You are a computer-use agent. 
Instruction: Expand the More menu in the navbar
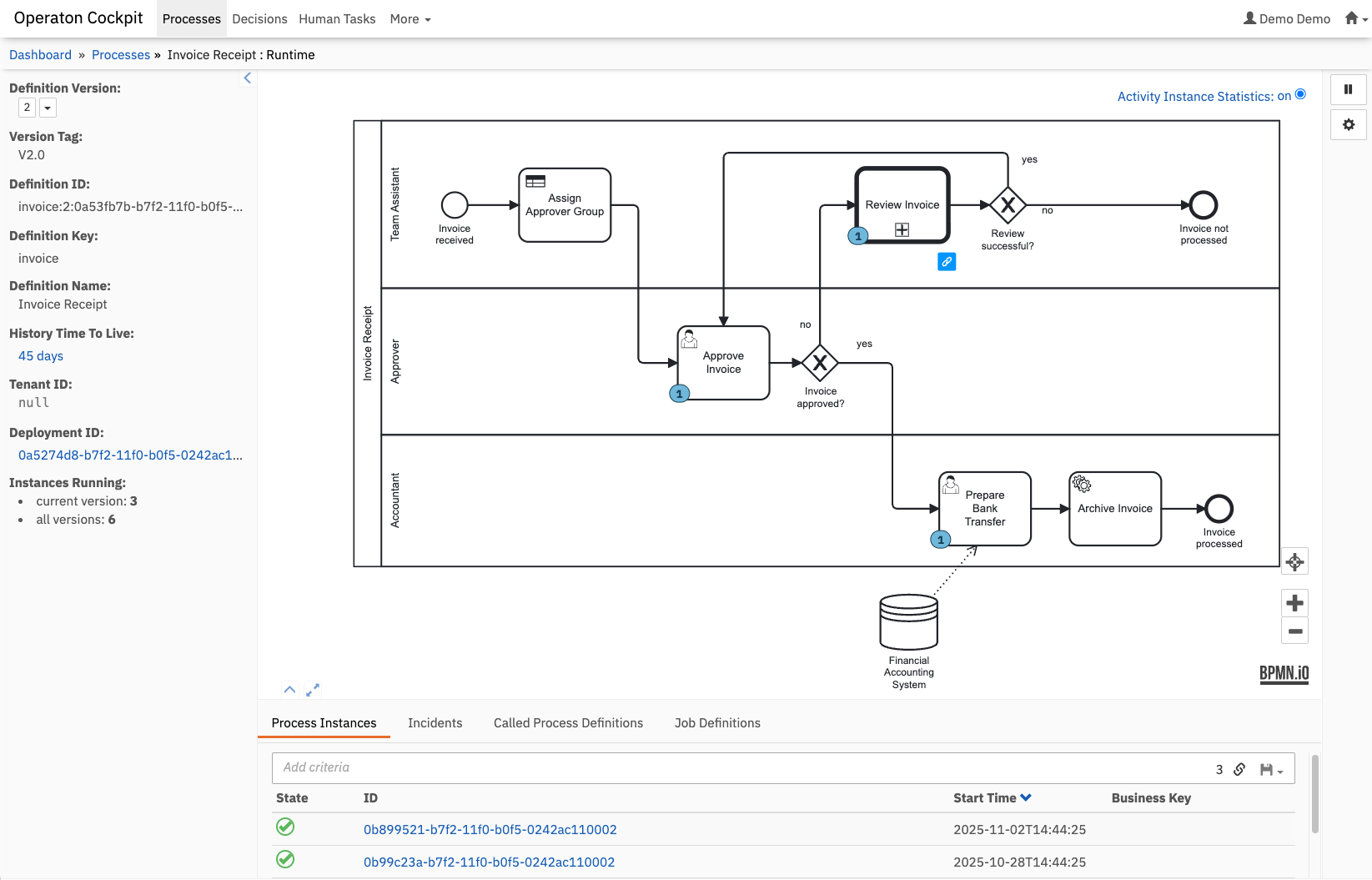tap(410, 18)
